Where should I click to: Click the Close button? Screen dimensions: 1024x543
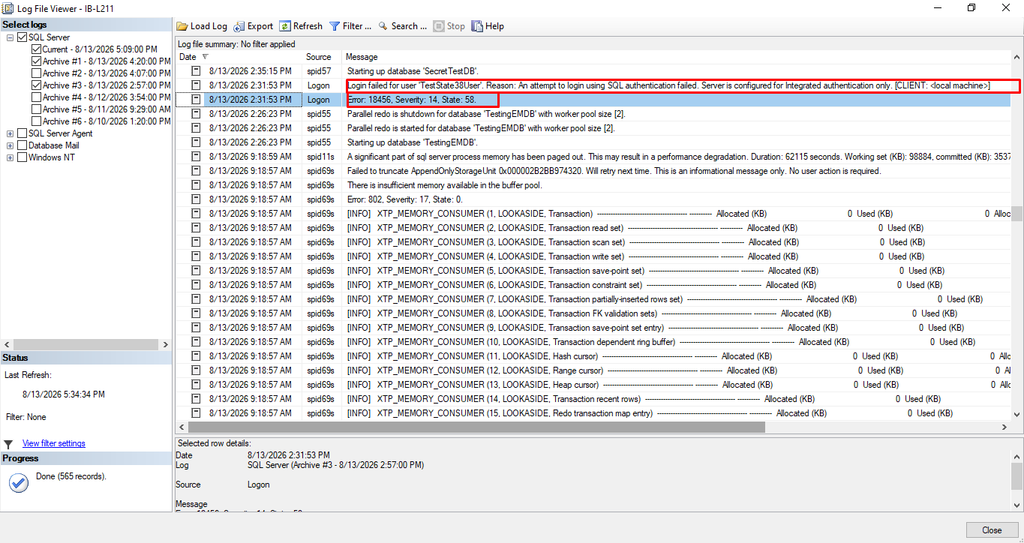991,530
